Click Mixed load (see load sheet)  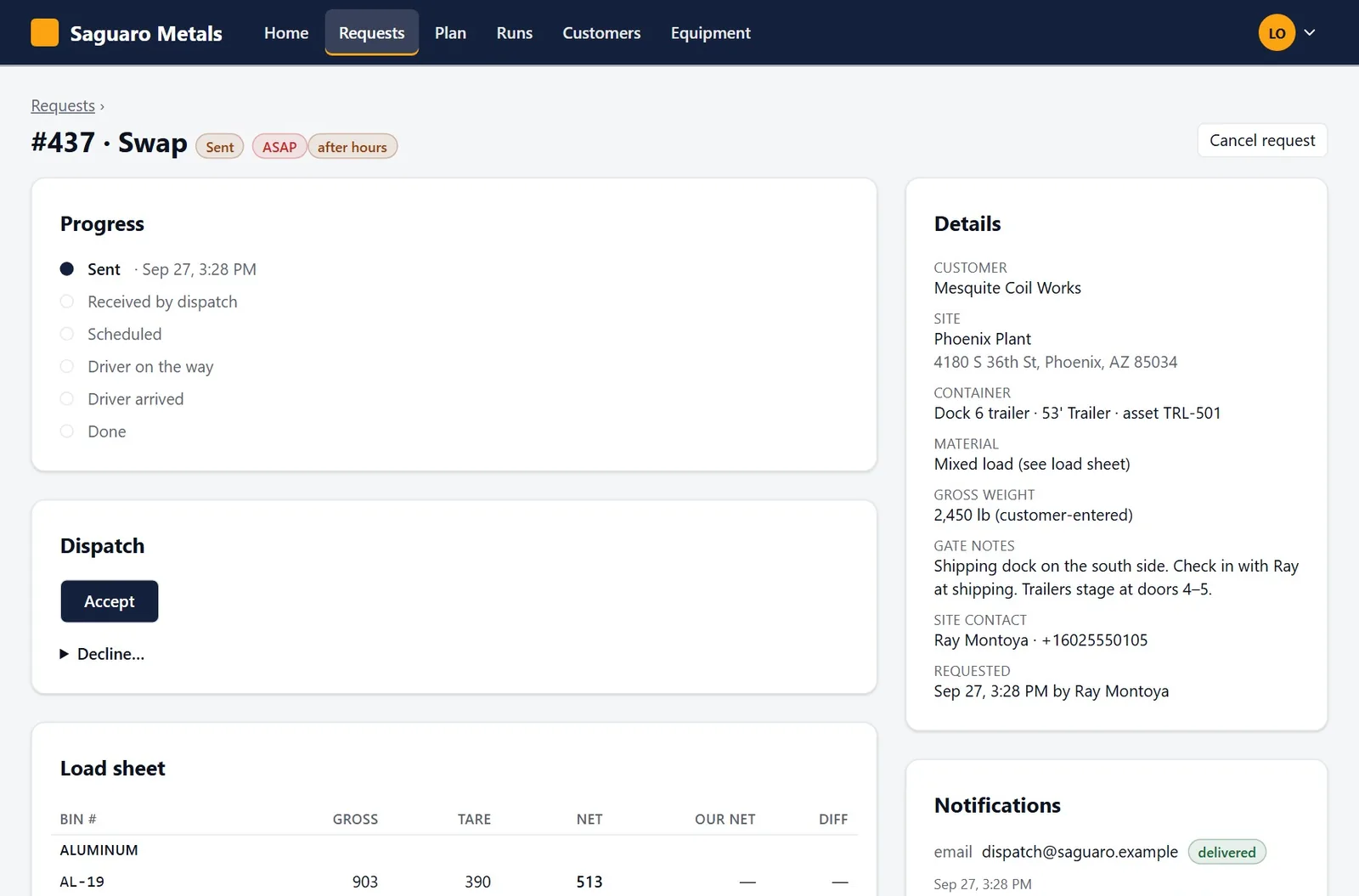1032,464
